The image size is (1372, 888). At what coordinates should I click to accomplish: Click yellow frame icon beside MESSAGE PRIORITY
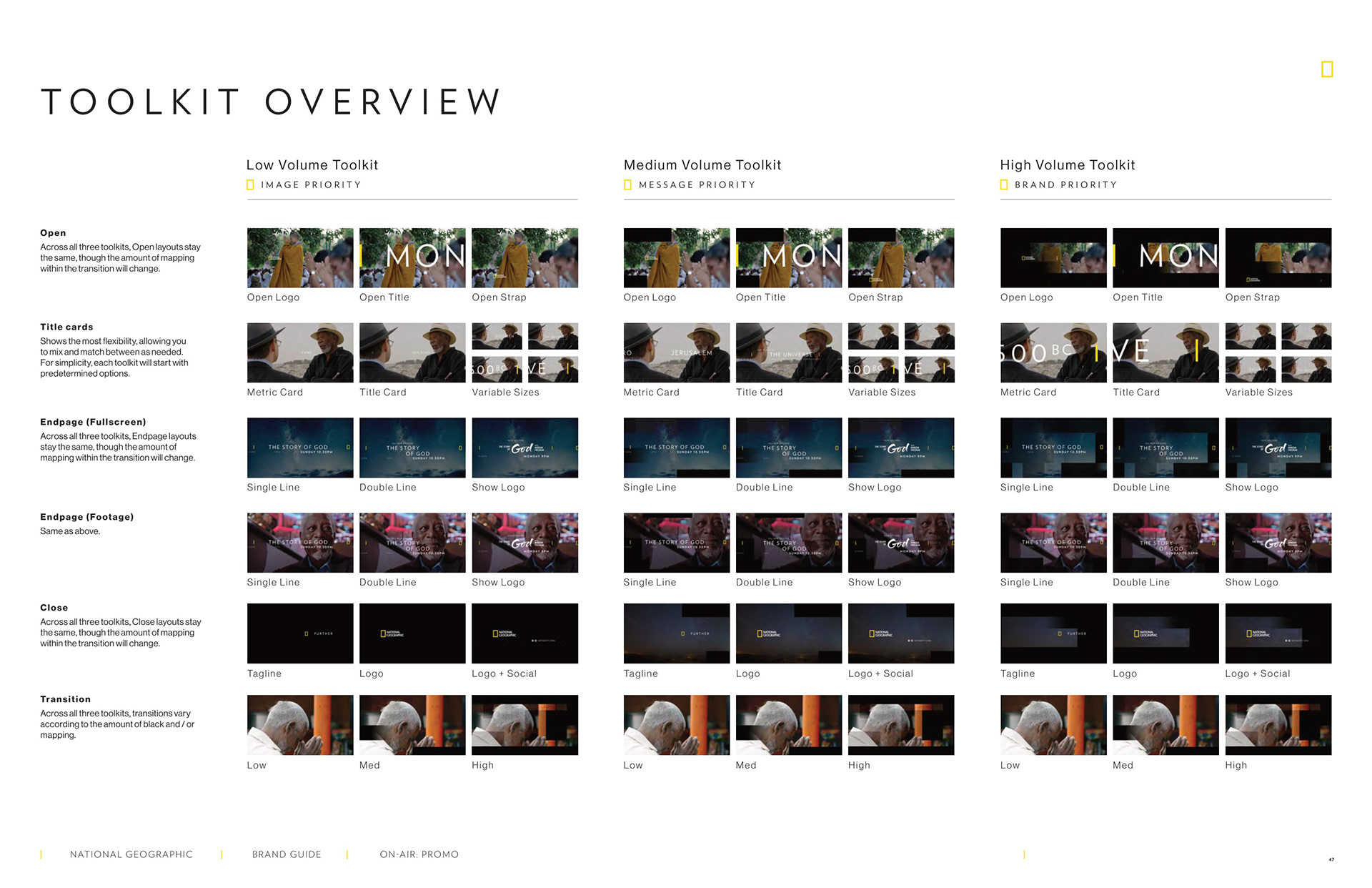click(x=627, y=185)
